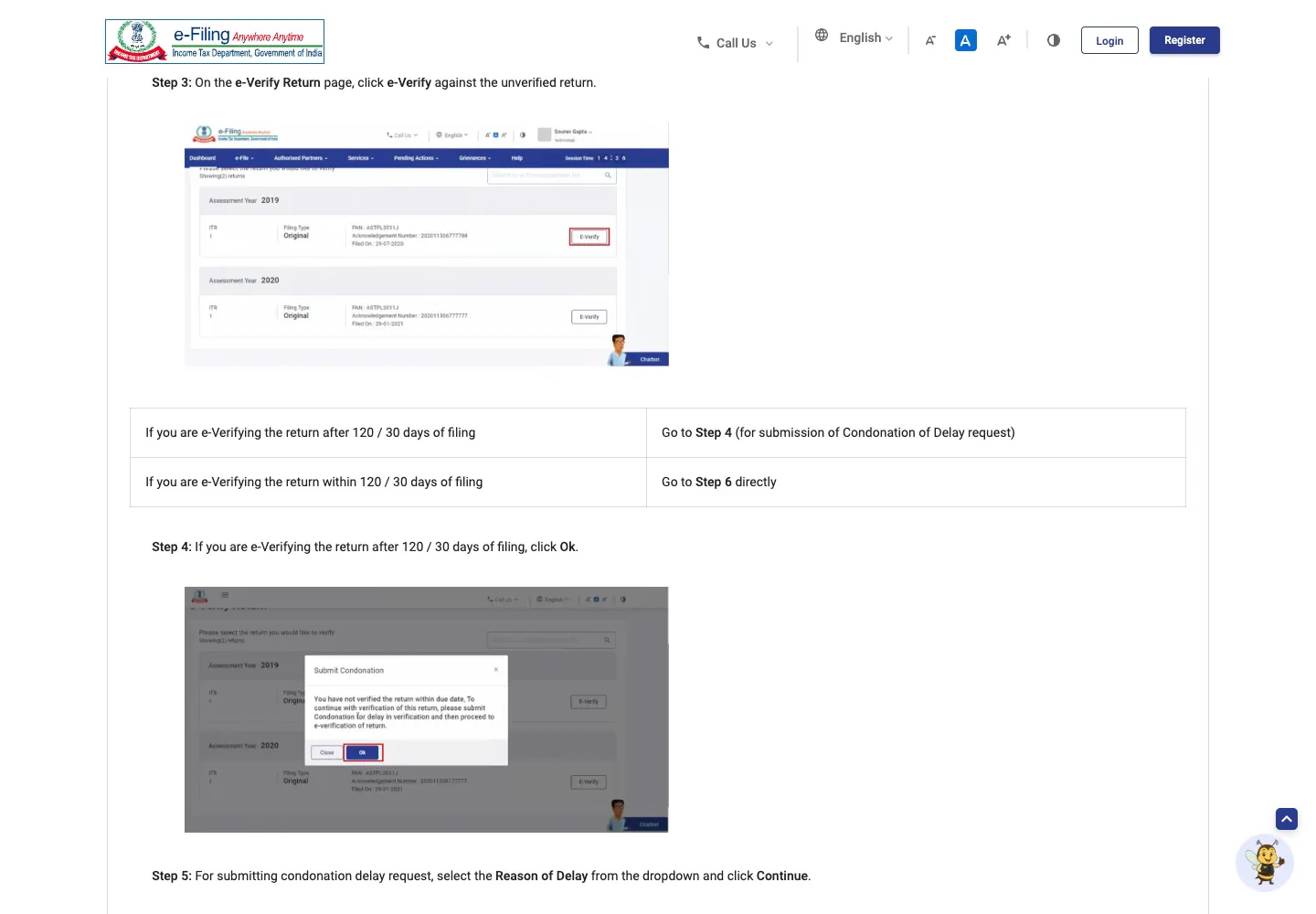Image resolution: width=1316 pixels, height=914 pixels.
Task: Click the Step 5 instruction text
Action: click(x=481, y=876)
